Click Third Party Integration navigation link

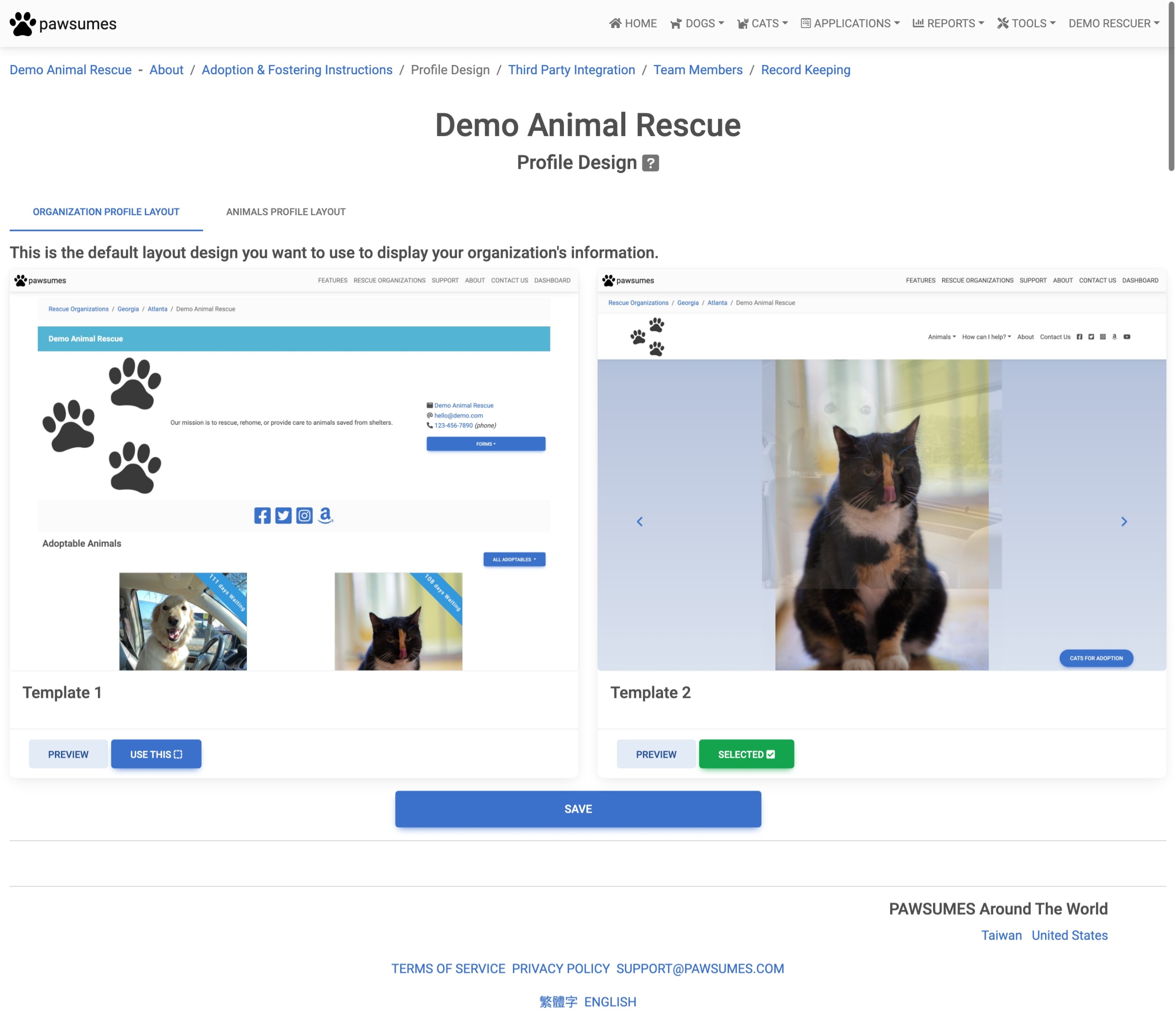(x=571, y=70)
